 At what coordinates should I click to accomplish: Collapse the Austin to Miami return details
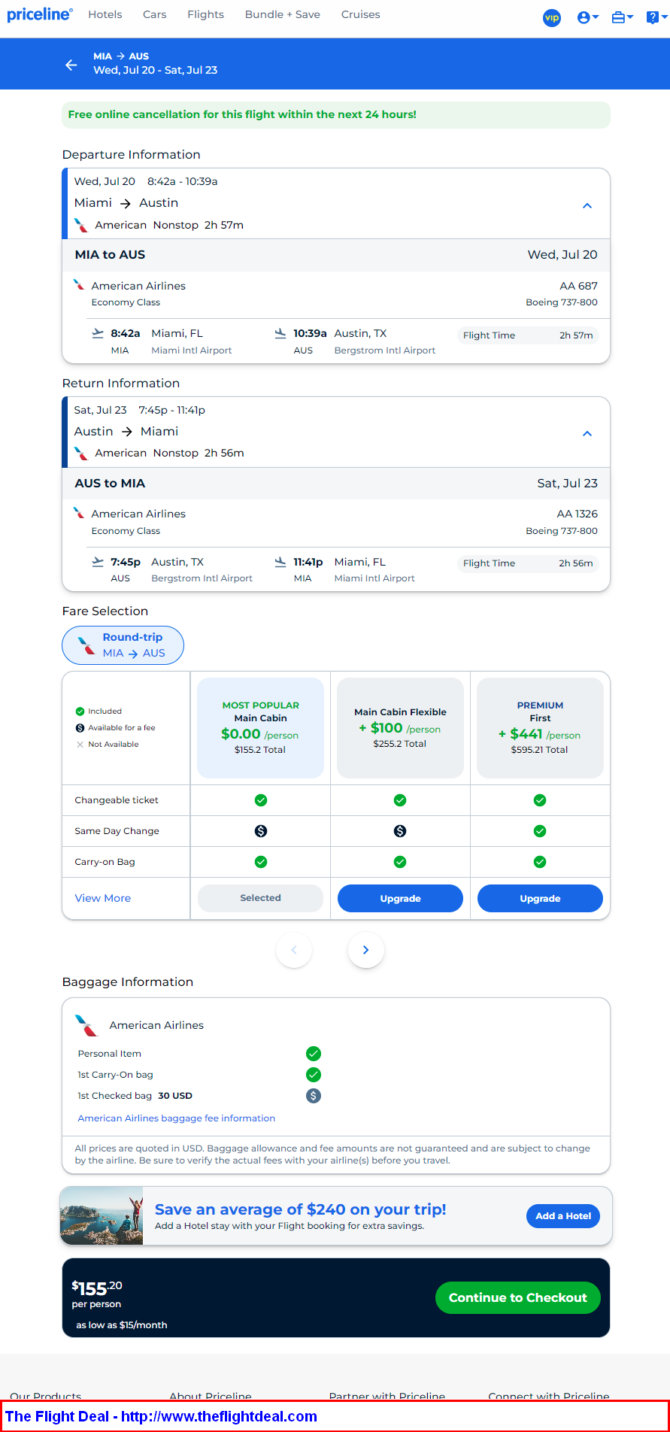tap(587, 433)
